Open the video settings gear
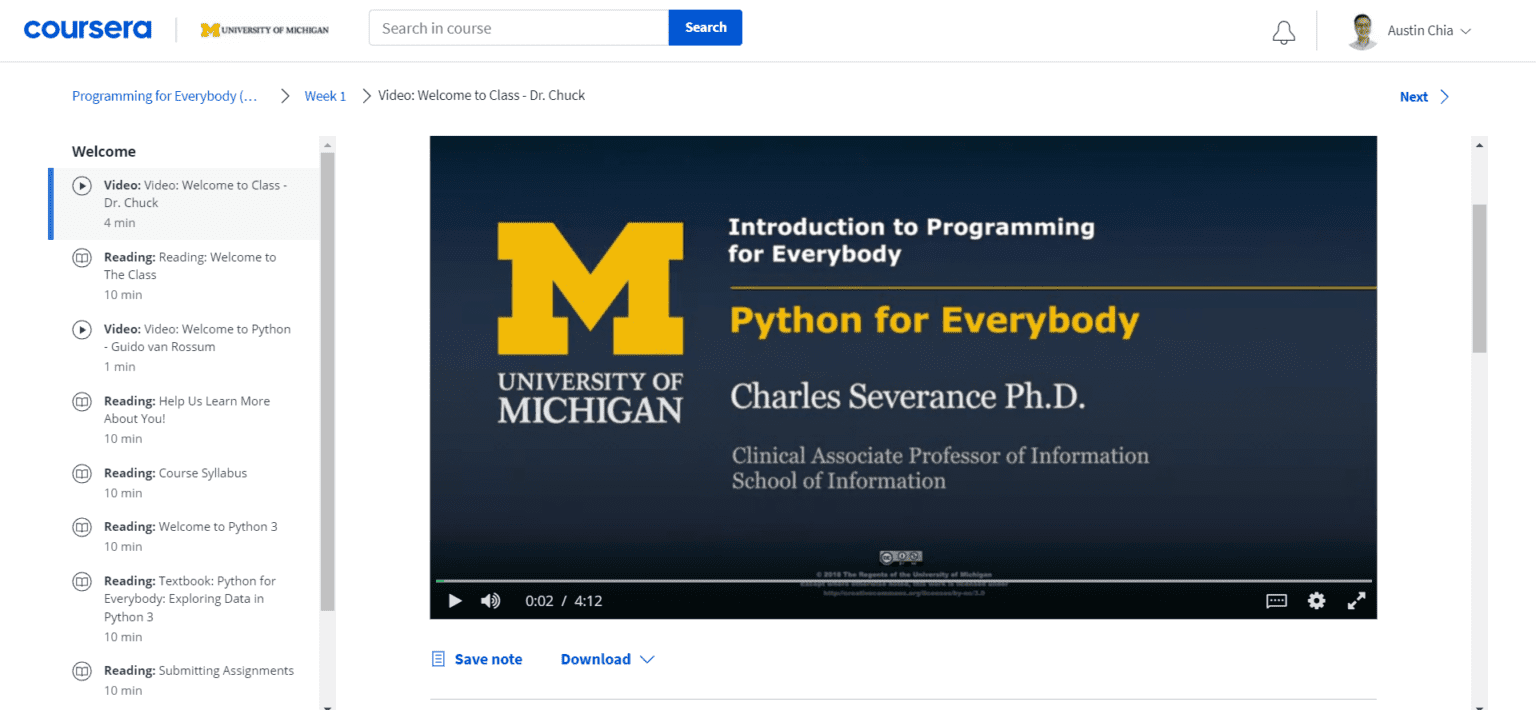The height and width of the screenshot is (710, 1536). [1316, 600]
